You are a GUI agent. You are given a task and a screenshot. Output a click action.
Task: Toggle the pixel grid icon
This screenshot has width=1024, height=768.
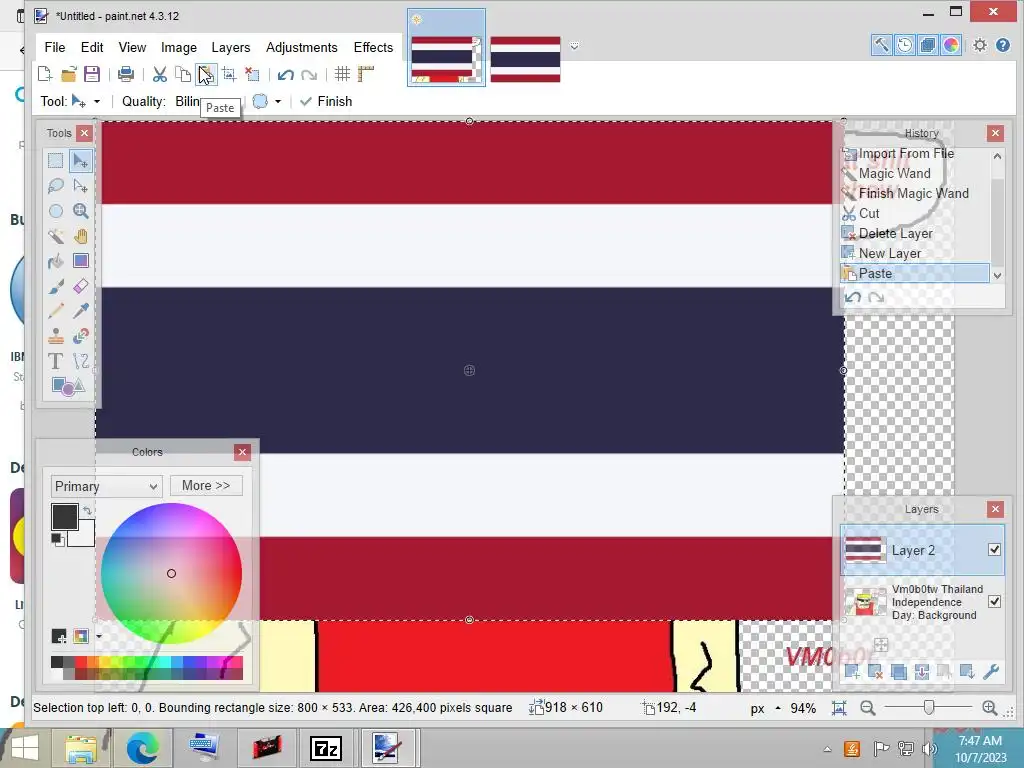point(342,74)
